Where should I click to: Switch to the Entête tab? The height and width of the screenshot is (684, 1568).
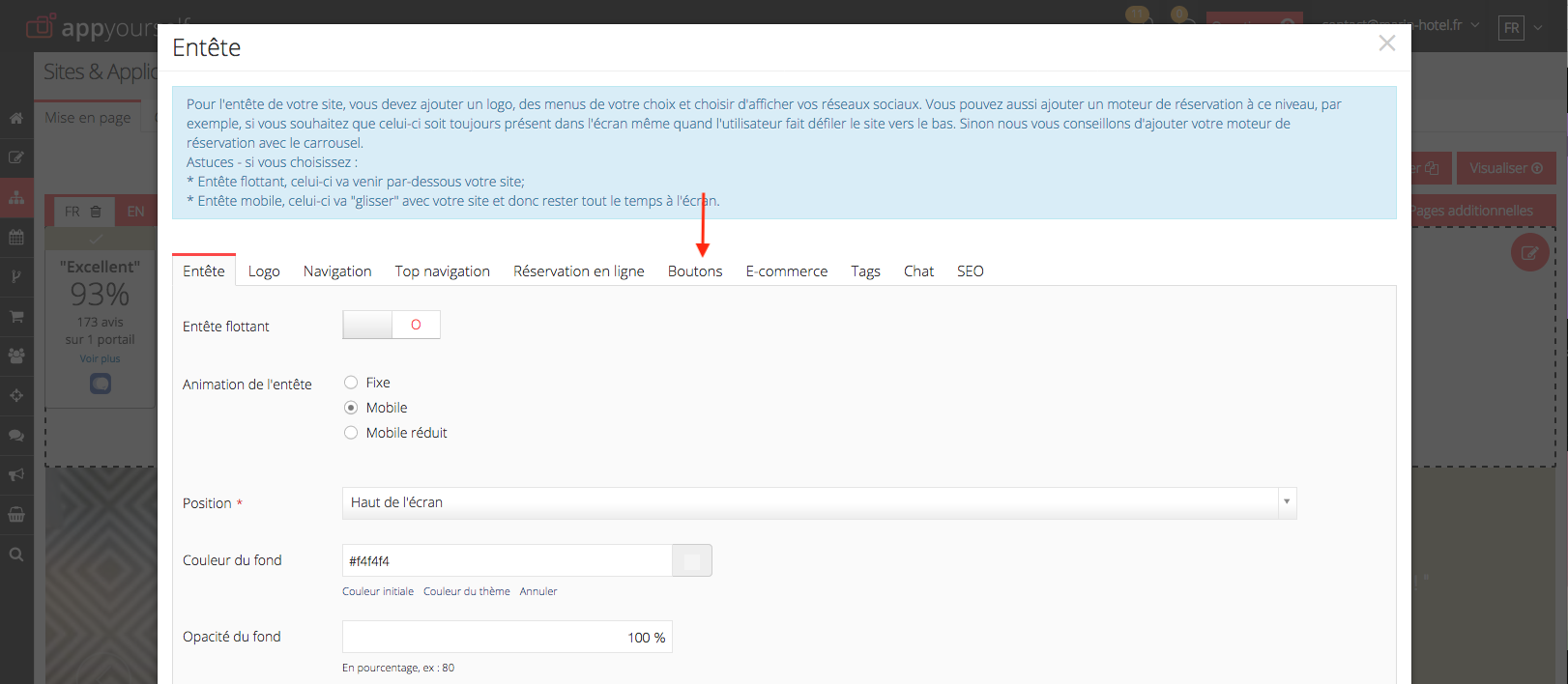(x=204, y=271)
